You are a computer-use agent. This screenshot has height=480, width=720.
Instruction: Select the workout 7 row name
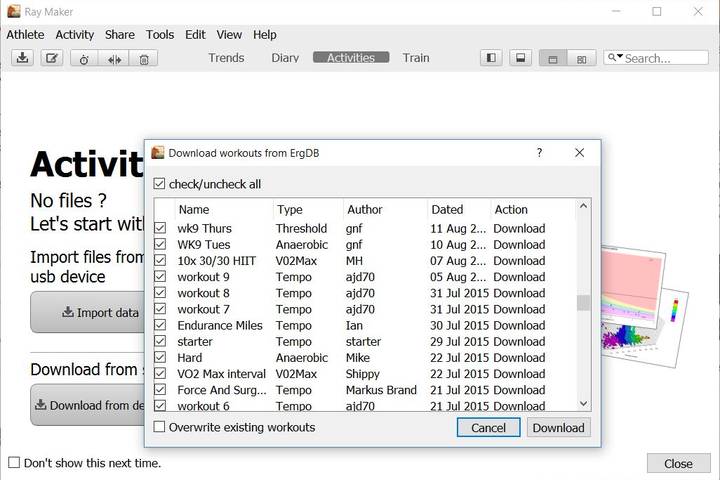(x=203, y=309)
